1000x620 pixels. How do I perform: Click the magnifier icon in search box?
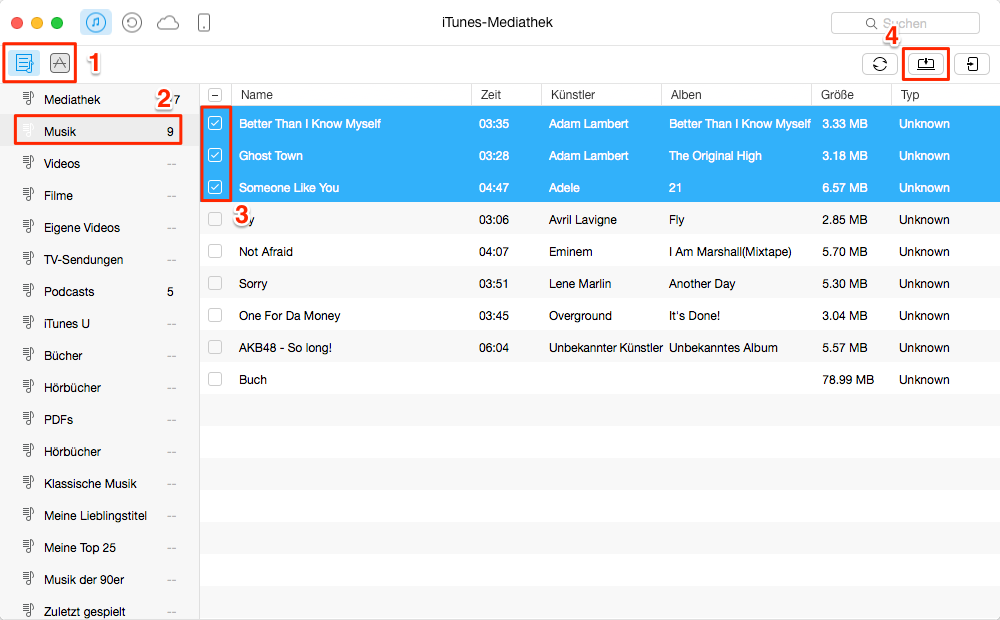pyautogui.click(x=871, y=24)
